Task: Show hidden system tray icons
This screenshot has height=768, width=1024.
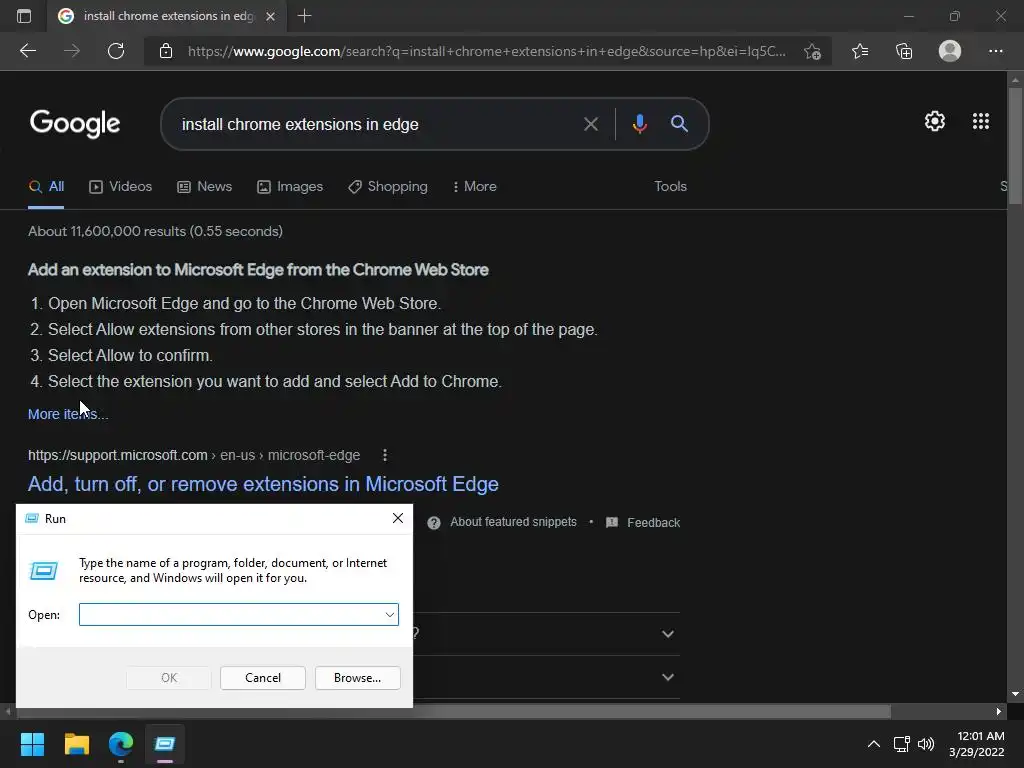Action: click(874, 744)
